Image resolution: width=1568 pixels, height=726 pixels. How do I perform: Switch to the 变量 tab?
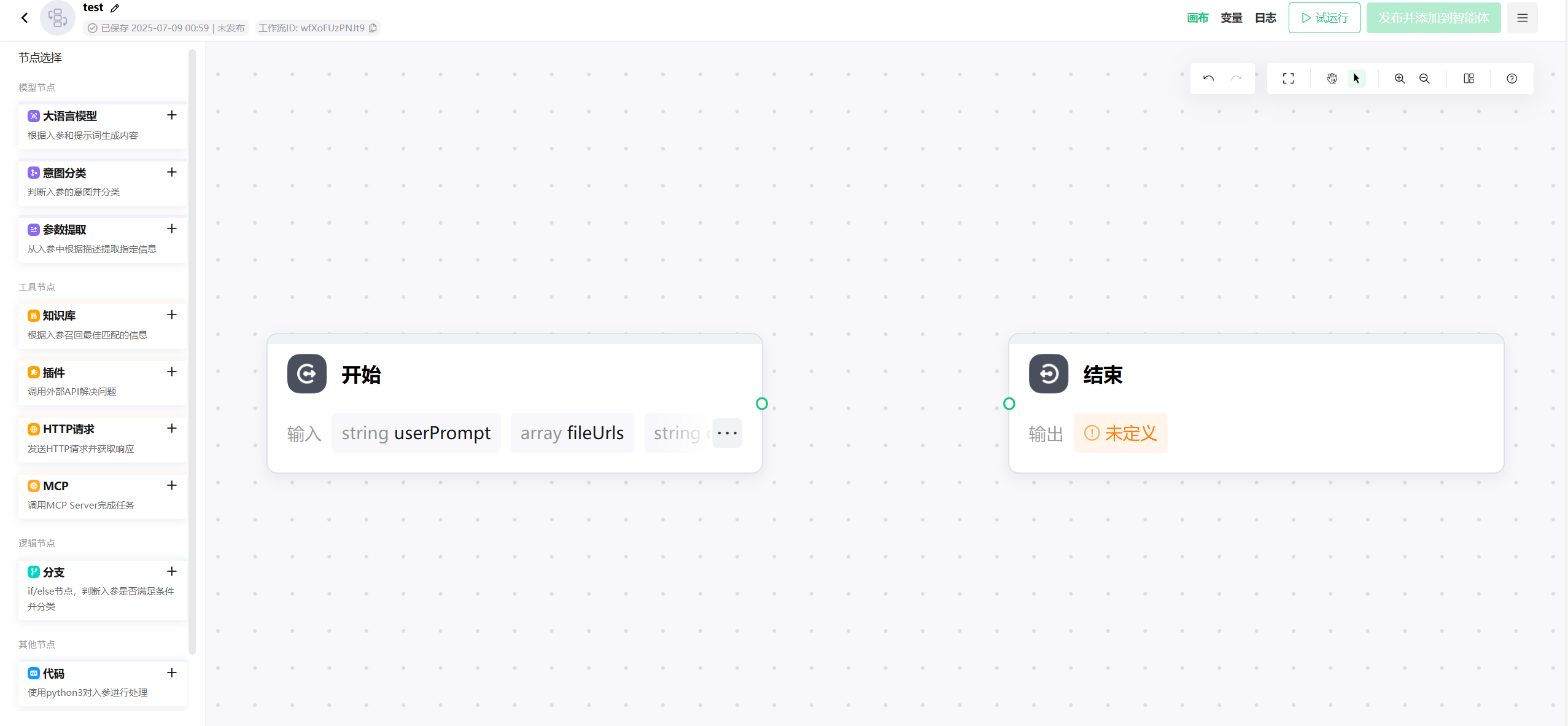coord(1232,18)
